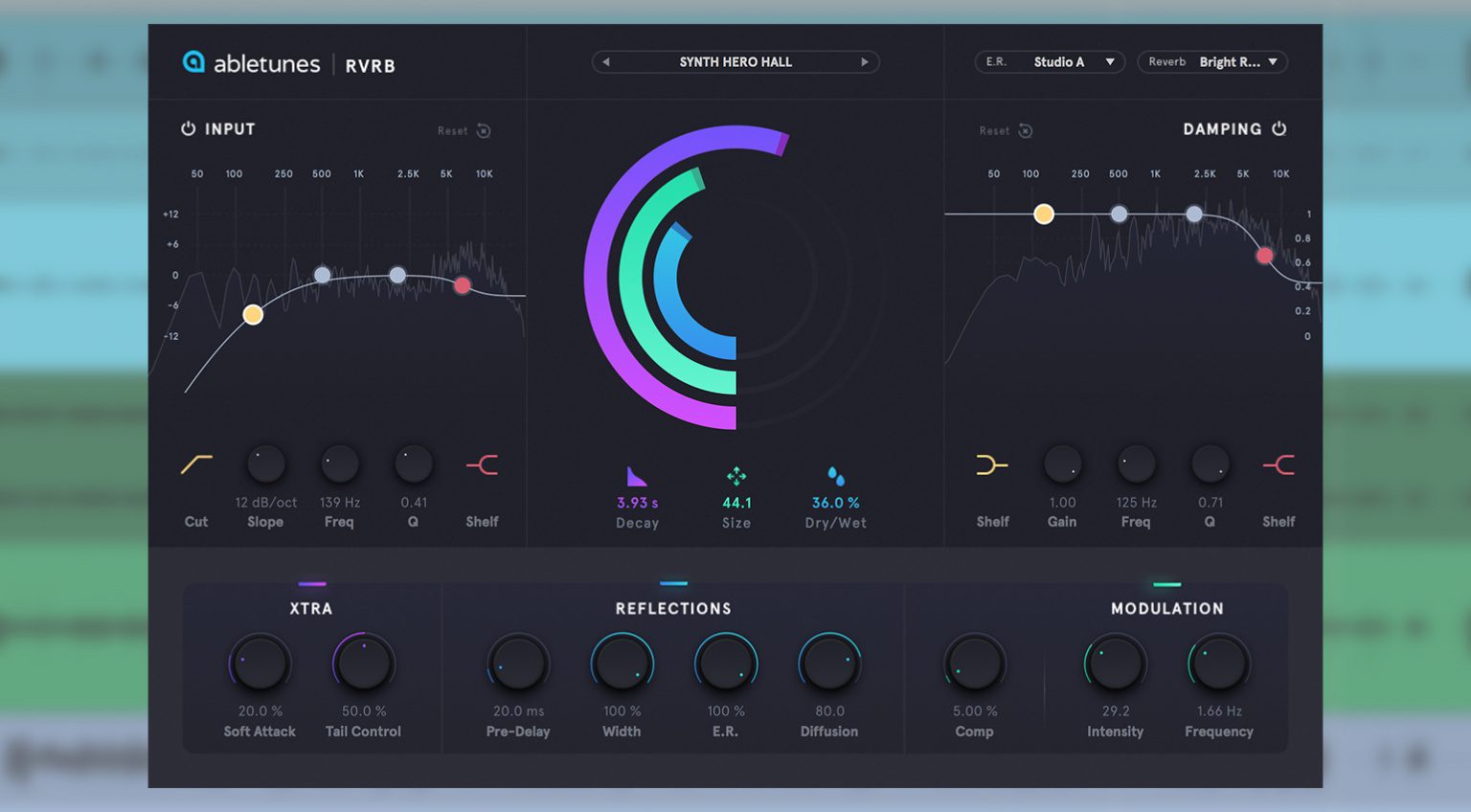
Task: Select the MODULATION section header
Action: pos(1166,608)
